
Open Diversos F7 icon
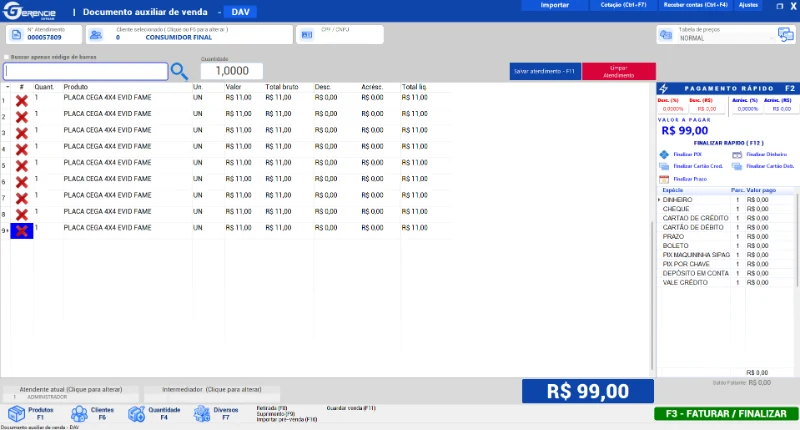[x=202, y=414]
